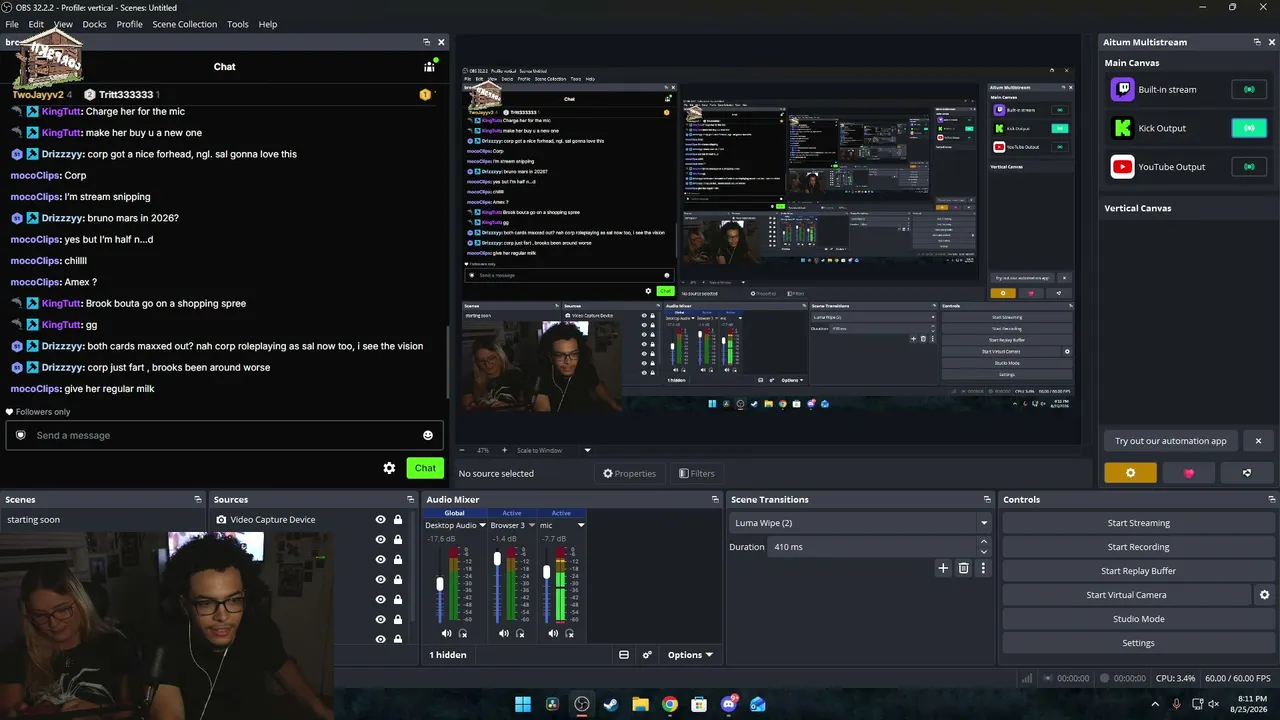
Task: Open the Profile menu
Action: point(130,24)
